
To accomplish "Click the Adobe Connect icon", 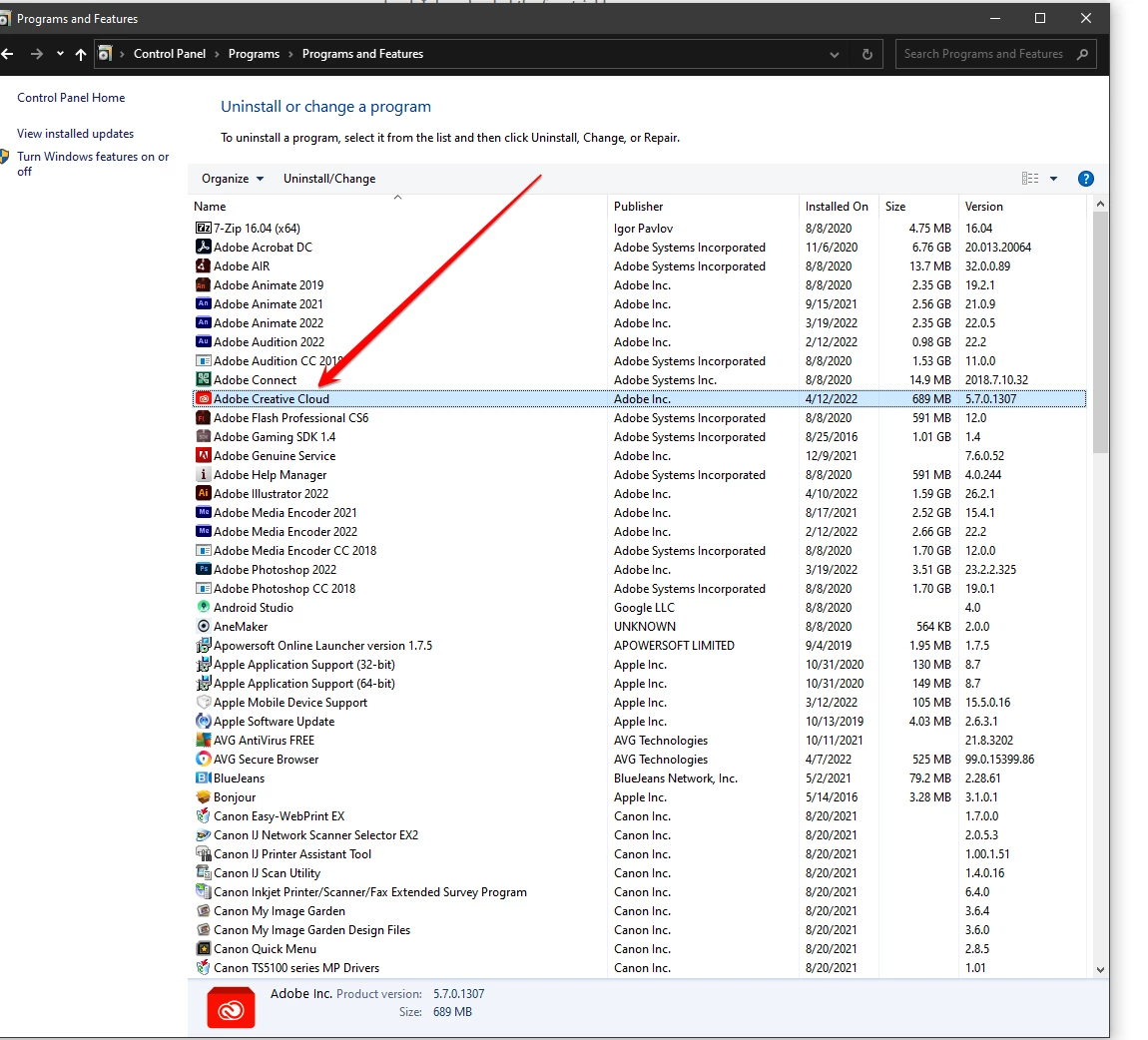I will pyautogui.click(x=204, y=380).
